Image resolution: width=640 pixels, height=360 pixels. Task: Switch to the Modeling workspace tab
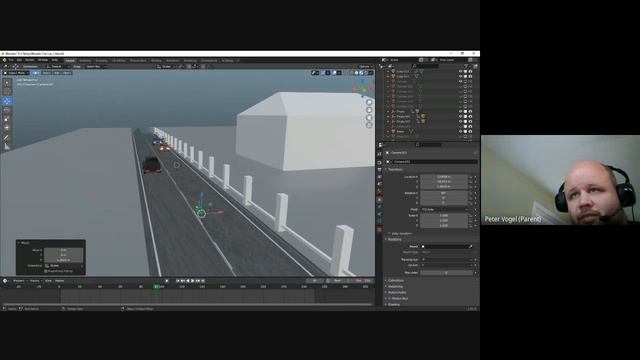pyautogui.click(x=85, y=60)
